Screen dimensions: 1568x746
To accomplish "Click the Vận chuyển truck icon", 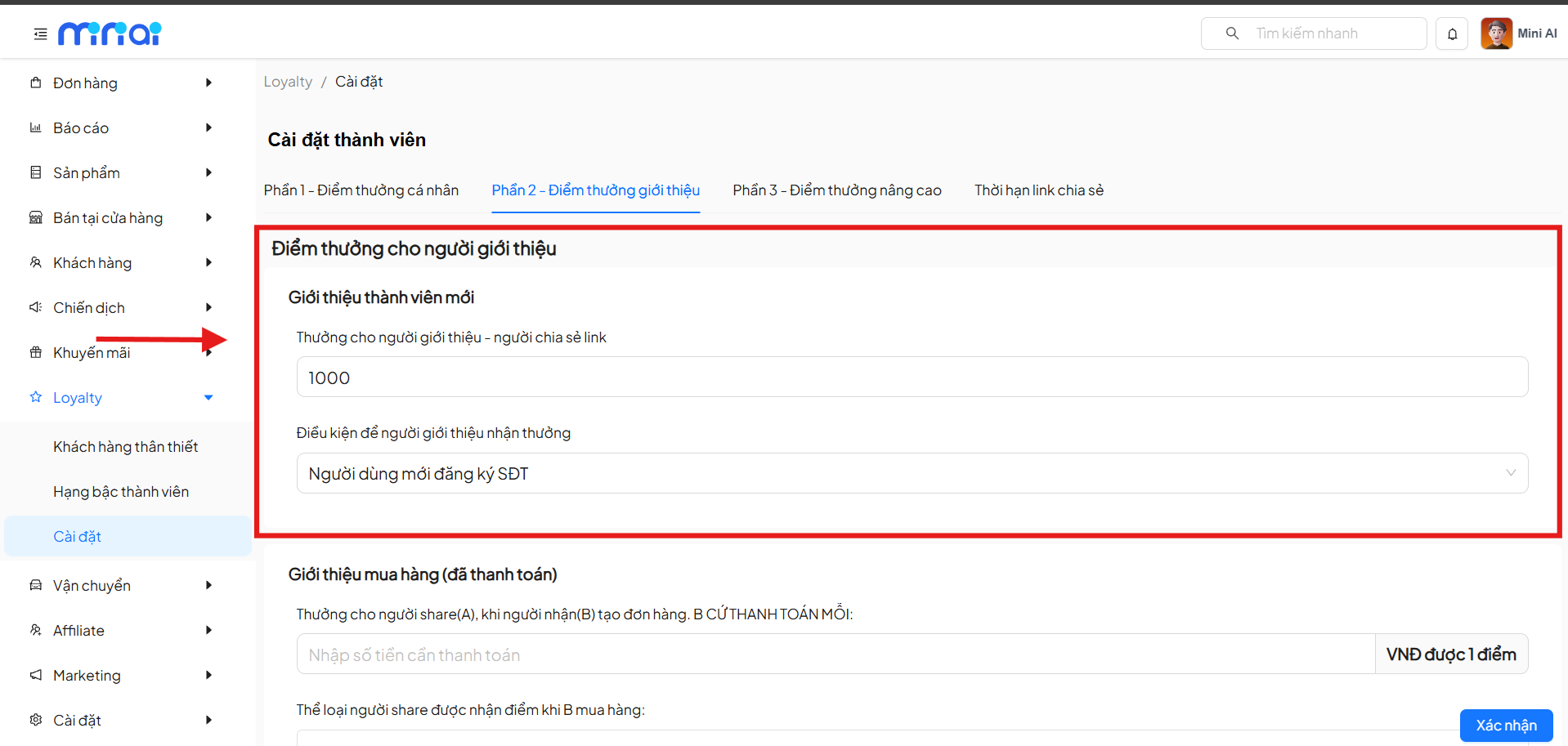I will click(35, 585).
